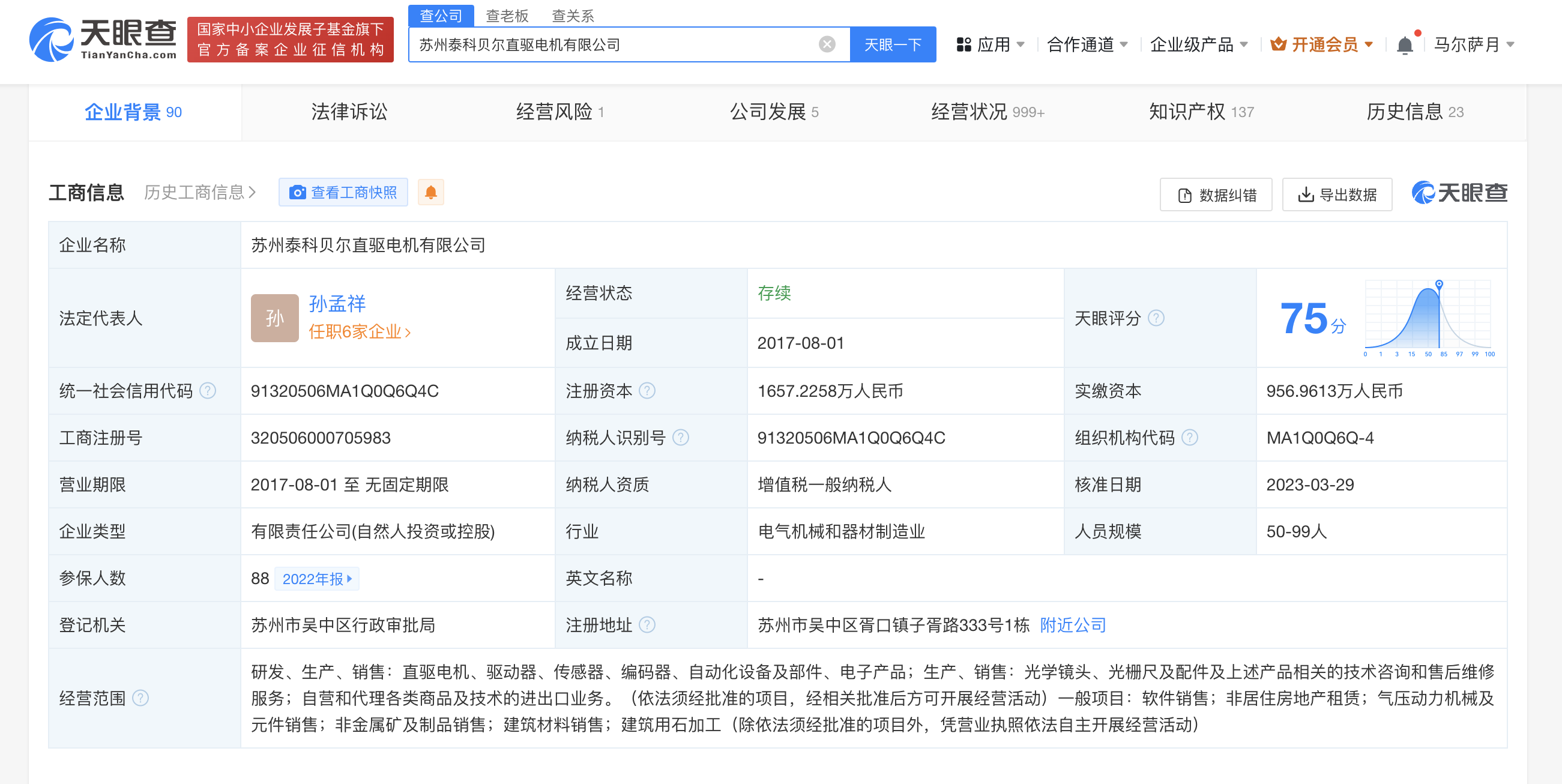The image size is (1562, 784).
Task: Click the question mark beside 注册地址
Action: click(648, 624)
